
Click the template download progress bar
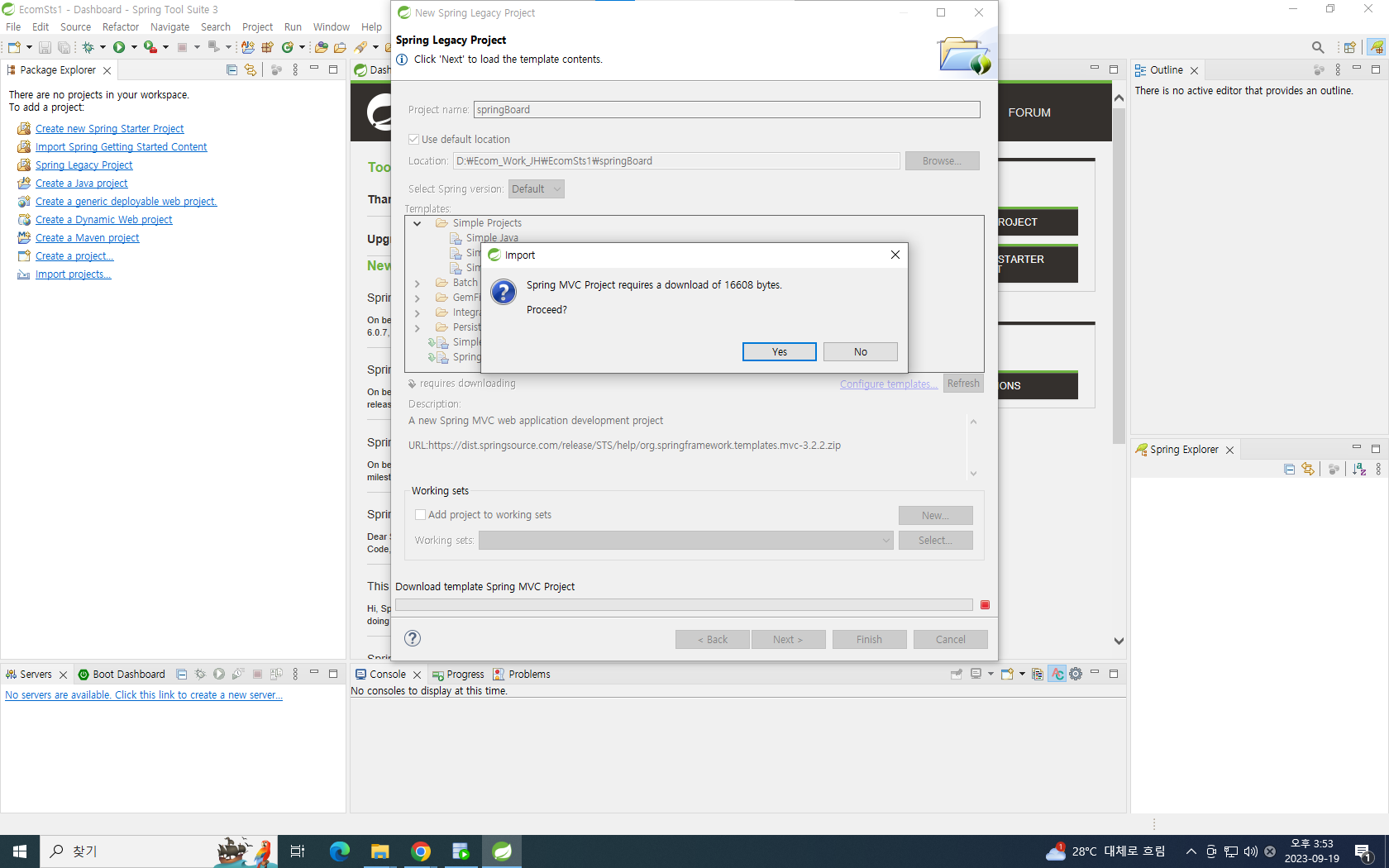(x=684, y=605)
